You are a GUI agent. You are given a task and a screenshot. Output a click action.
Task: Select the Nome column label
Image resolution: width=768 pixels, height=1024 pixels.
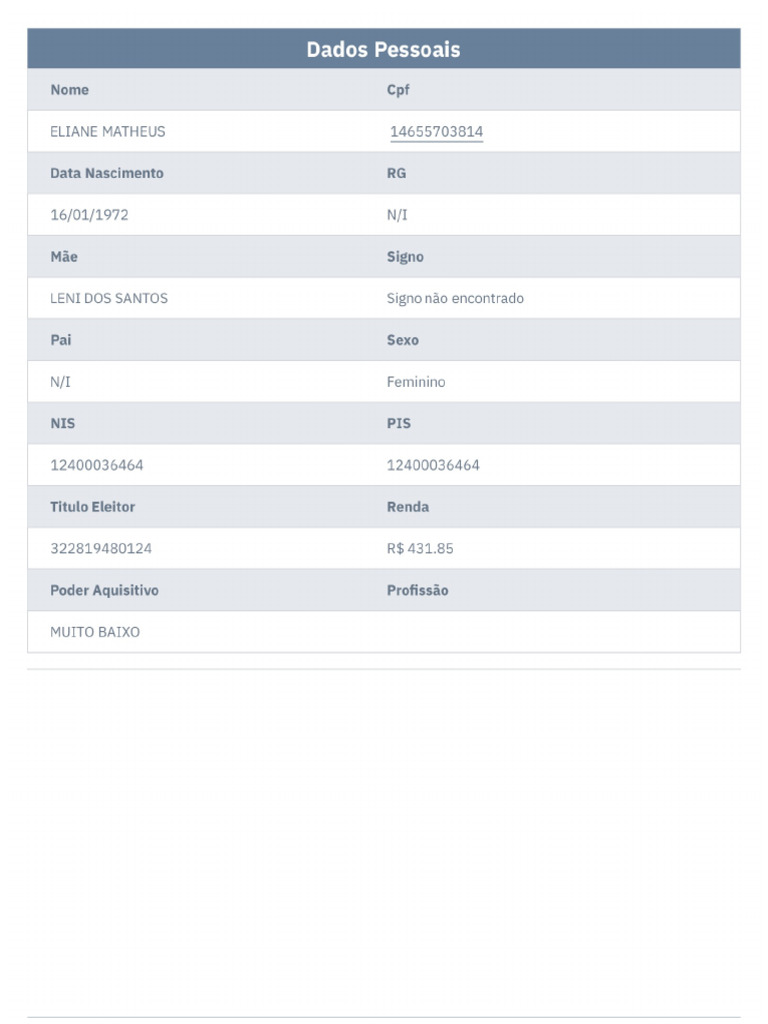(x=70, y=90)
